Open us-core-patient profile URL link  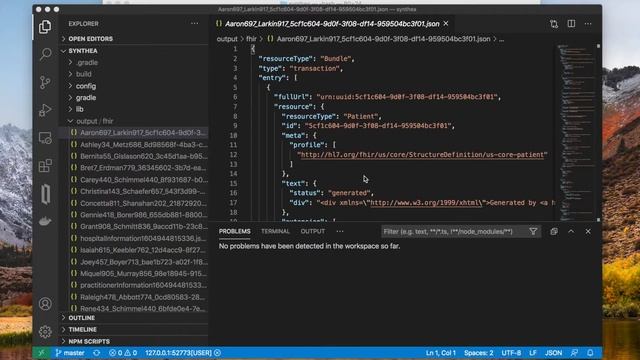(x=422, y=155)
